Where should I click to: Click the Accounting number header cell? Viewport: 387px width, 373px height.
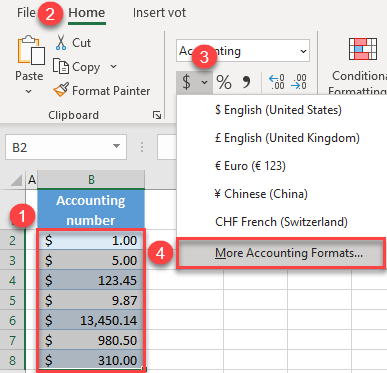pos(91,210)
